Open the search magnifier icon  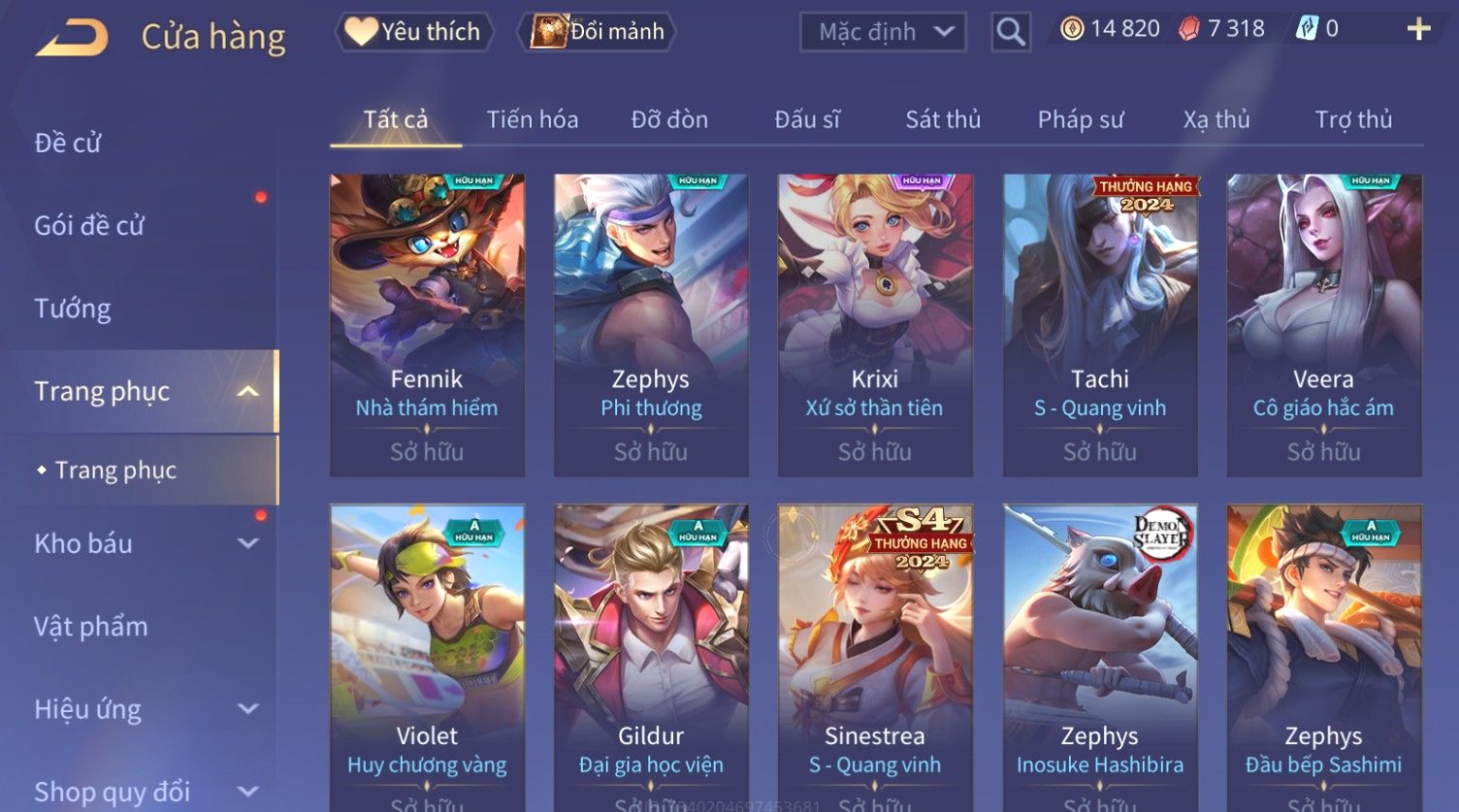point(1011,32)
